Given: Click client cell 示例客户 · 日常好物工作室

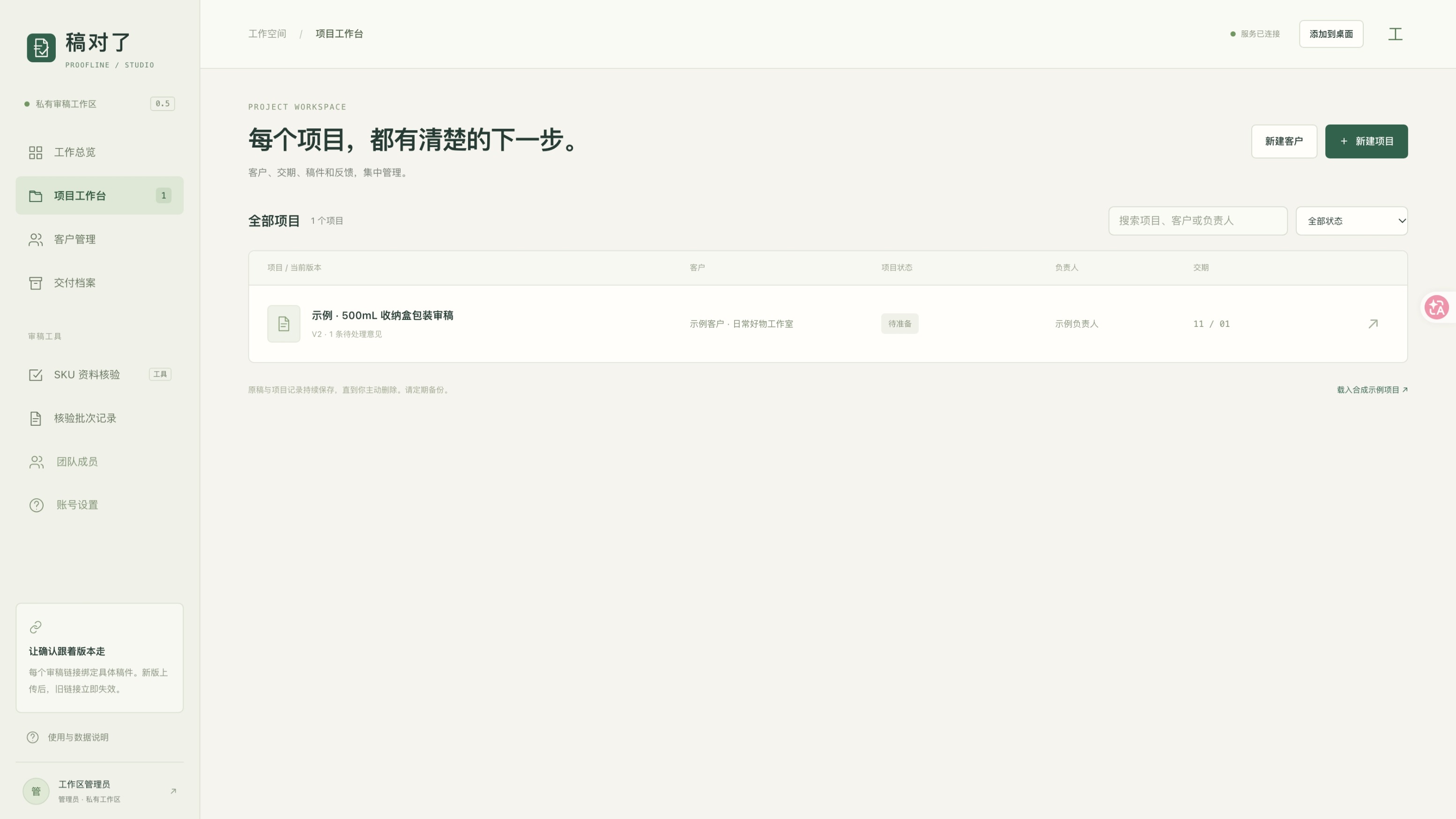Looking at the screenshot, I should click(741, 324).
